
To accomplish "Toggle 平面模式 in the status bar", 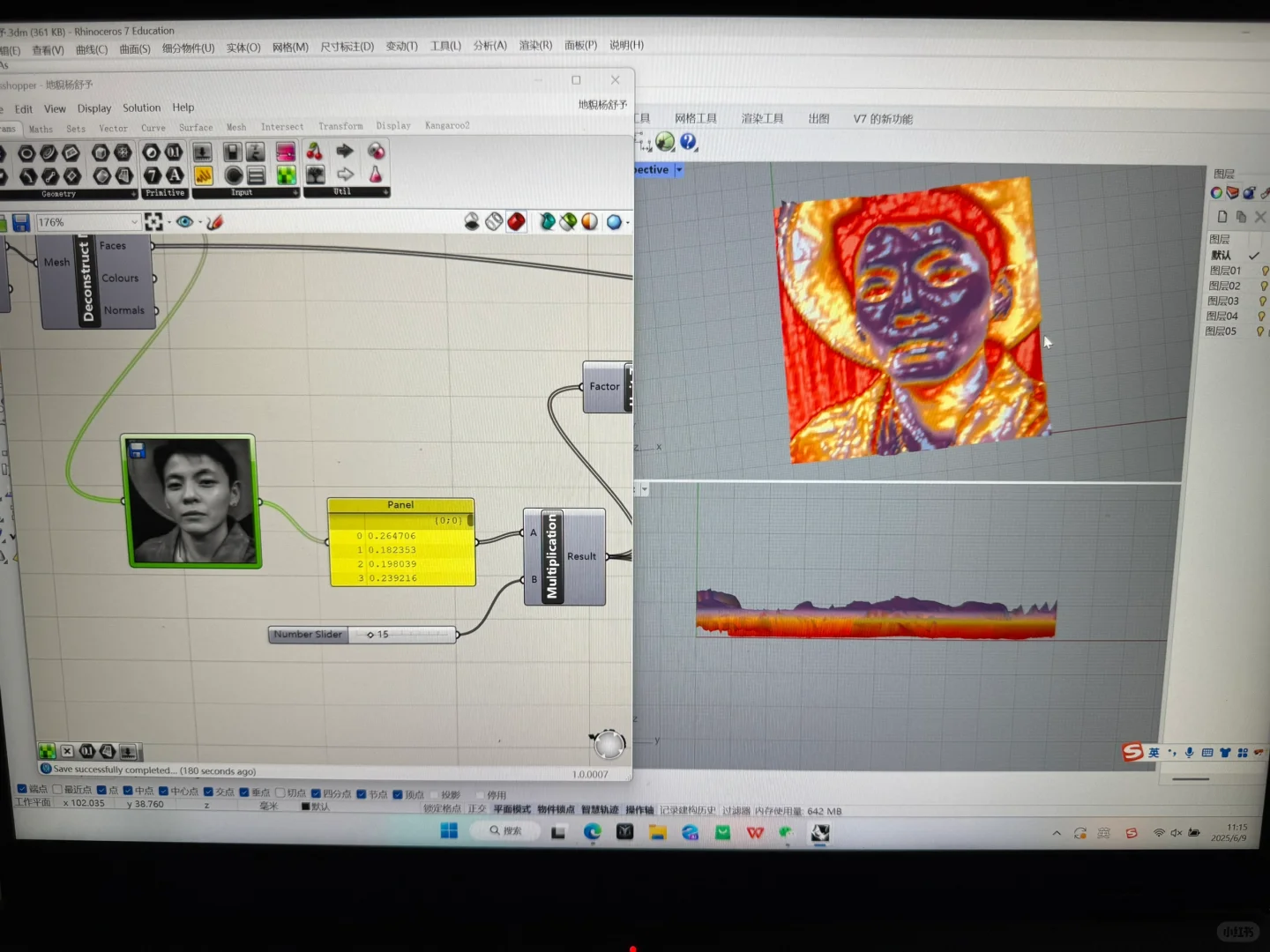I will [512, 809].
